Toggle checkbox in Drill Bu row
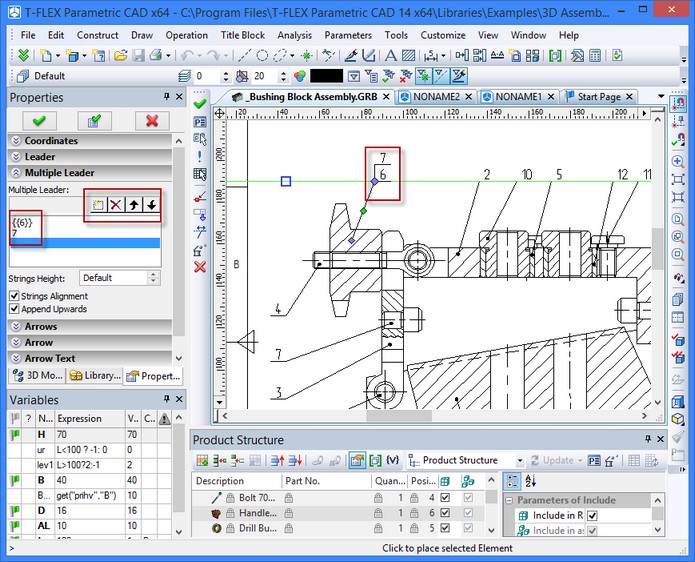Viewport: 695px width, 562px height. click(x=445, y=528)
